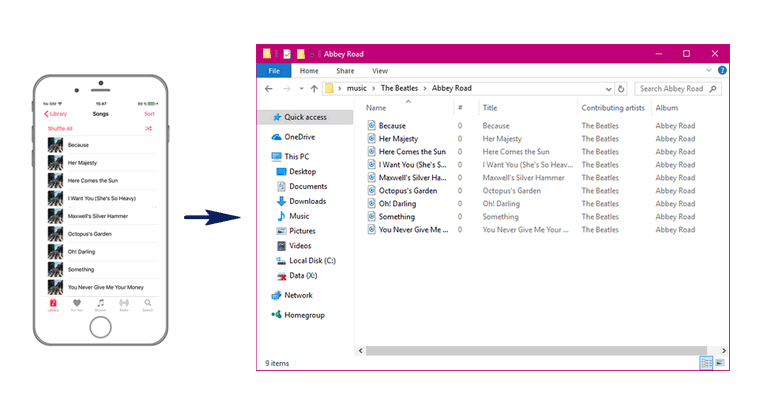Click the Back navigation arrow
The image size is (760, 413).
click(269, 89)
